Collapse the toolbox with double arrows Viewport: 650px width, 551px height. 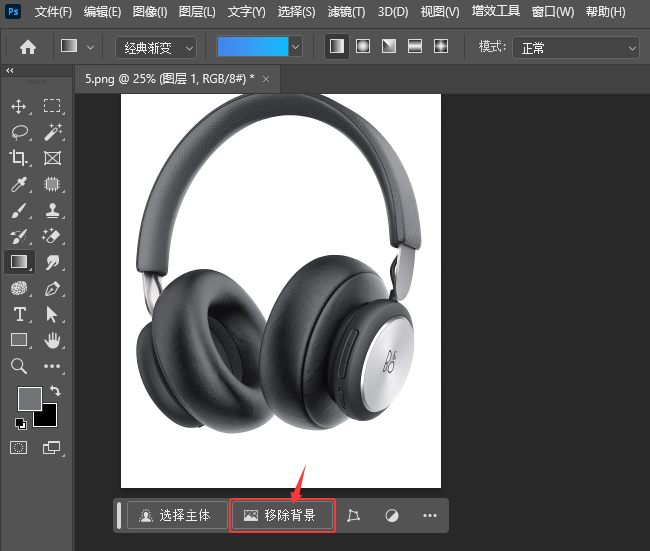click(x=10, y=70)
